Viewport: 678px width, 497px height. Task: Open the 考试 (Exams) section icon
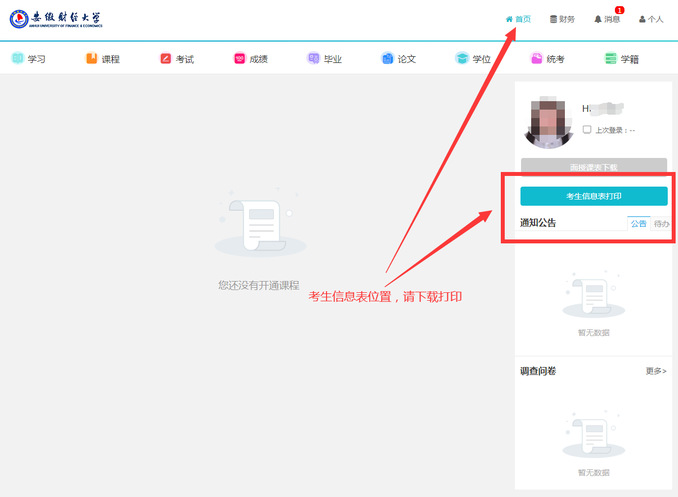tap(166, 59)
